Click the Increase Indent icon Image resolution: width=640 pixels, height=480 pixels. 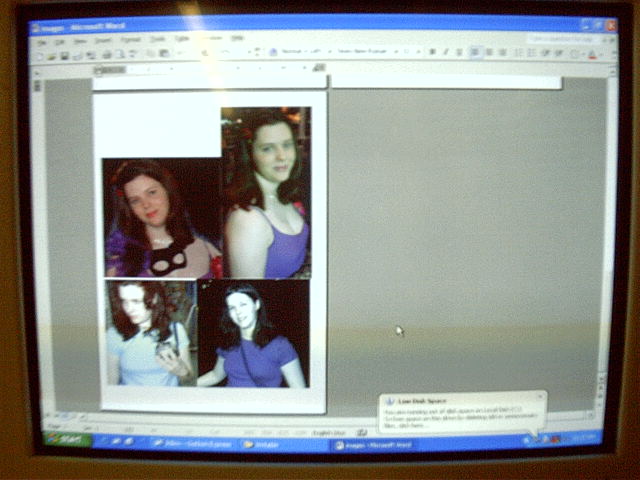coord(559,53)
